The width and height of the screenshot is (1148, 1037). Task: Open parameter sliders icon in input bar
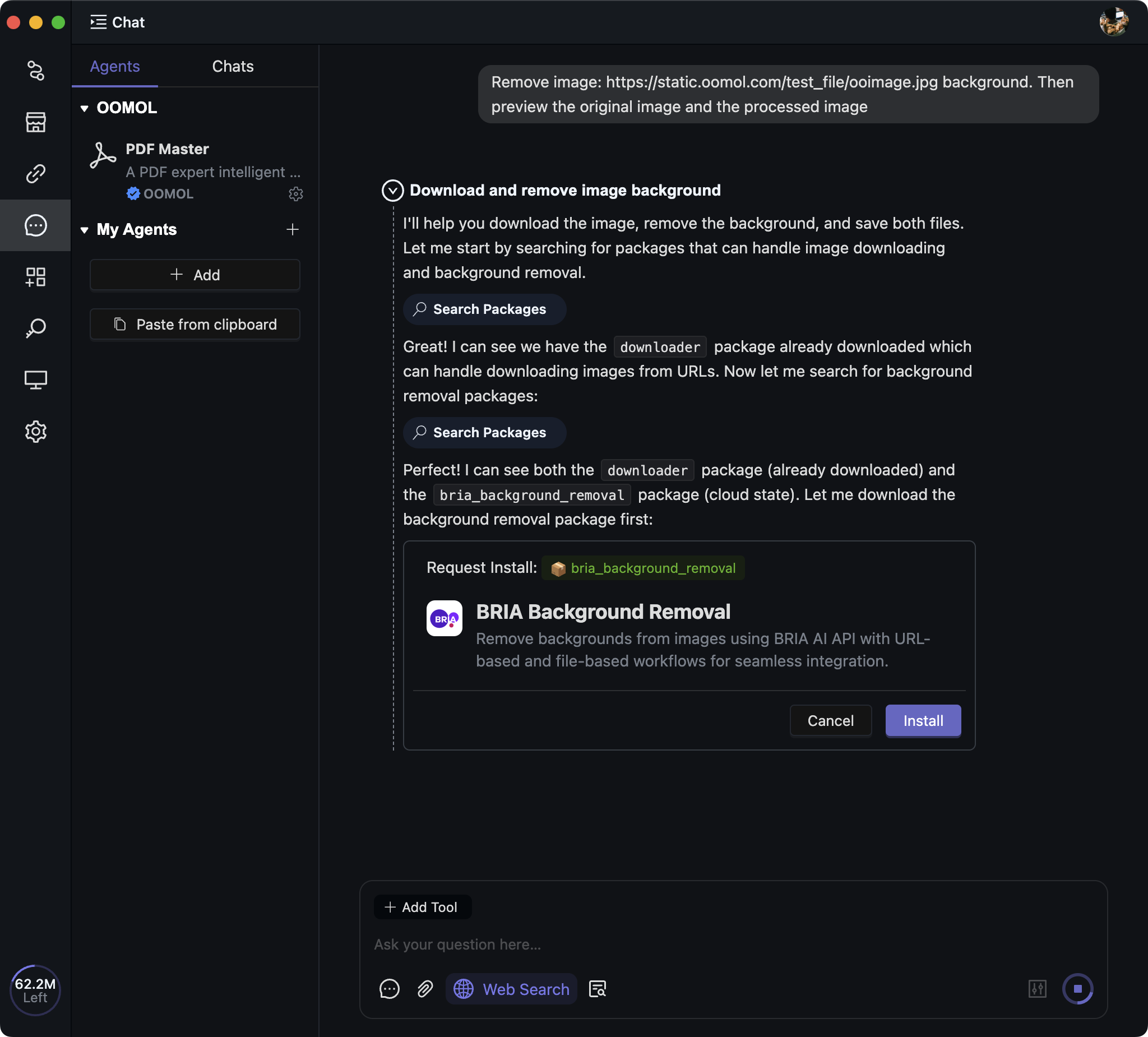1037,989
